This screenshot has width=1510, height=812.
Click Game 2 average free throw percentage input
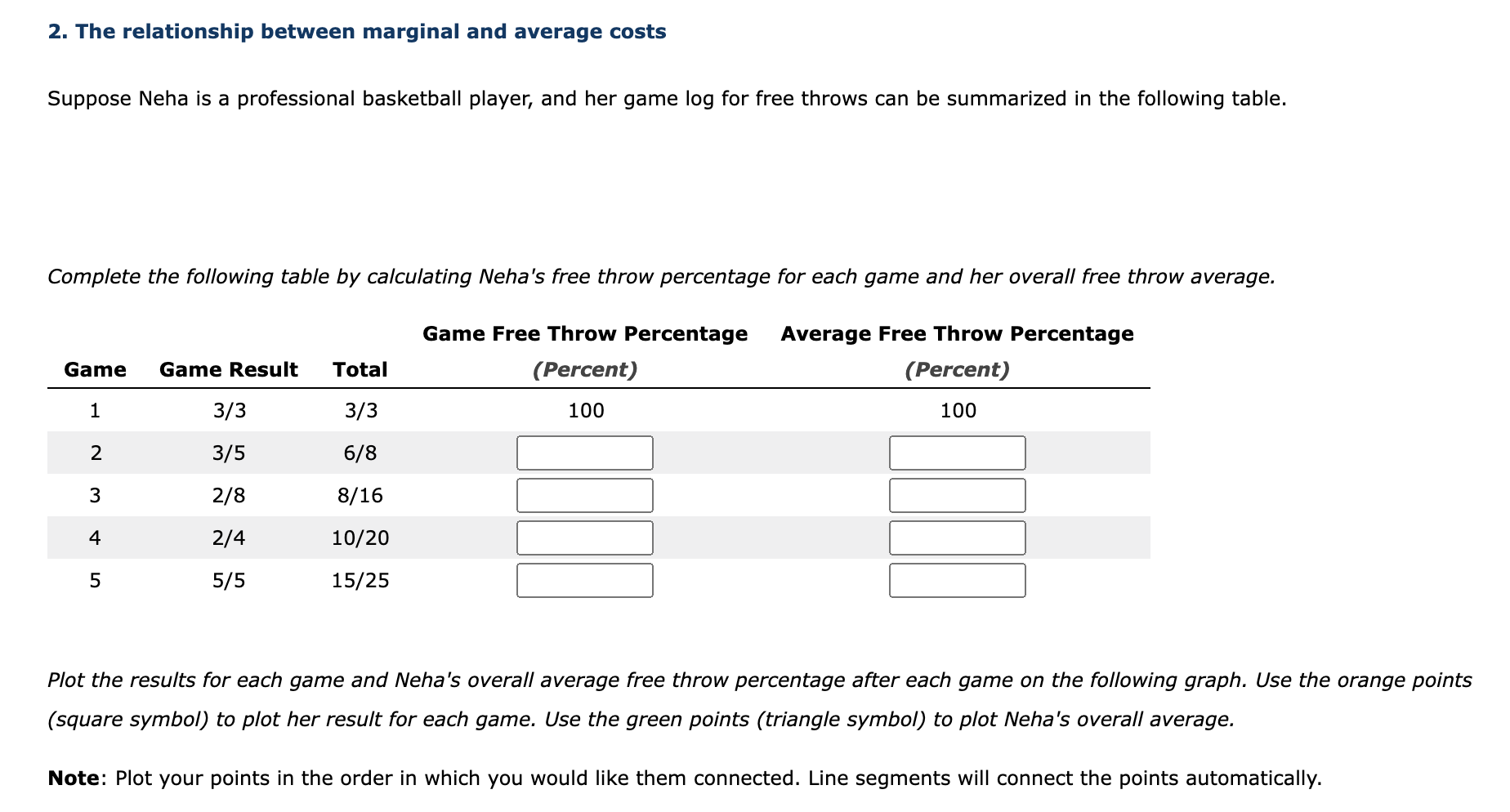pyautogui.click(x=956, y=452)
